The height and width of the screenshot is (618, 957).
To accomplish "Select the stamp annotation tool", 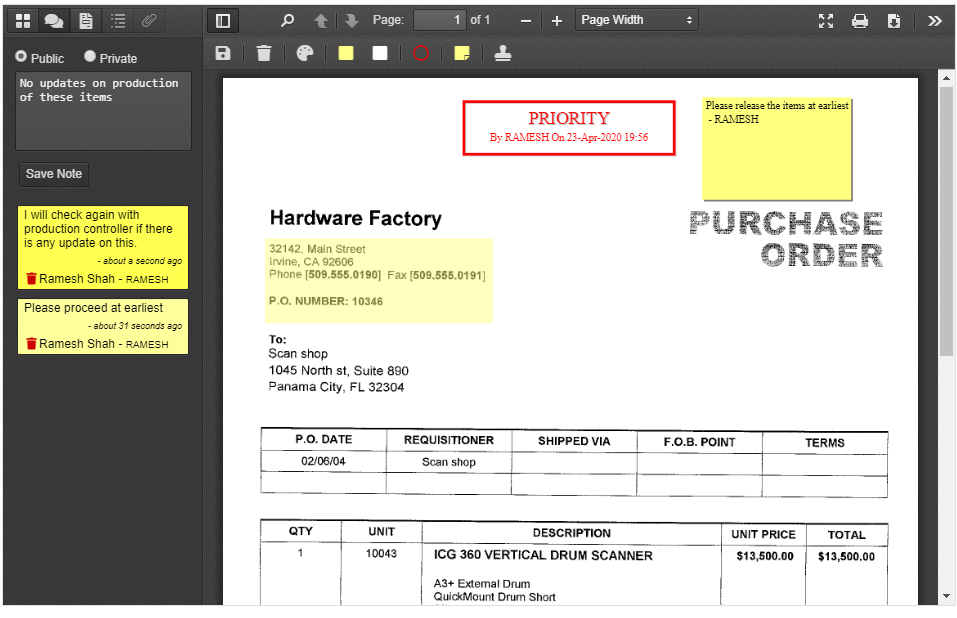I will coord(503,53).
